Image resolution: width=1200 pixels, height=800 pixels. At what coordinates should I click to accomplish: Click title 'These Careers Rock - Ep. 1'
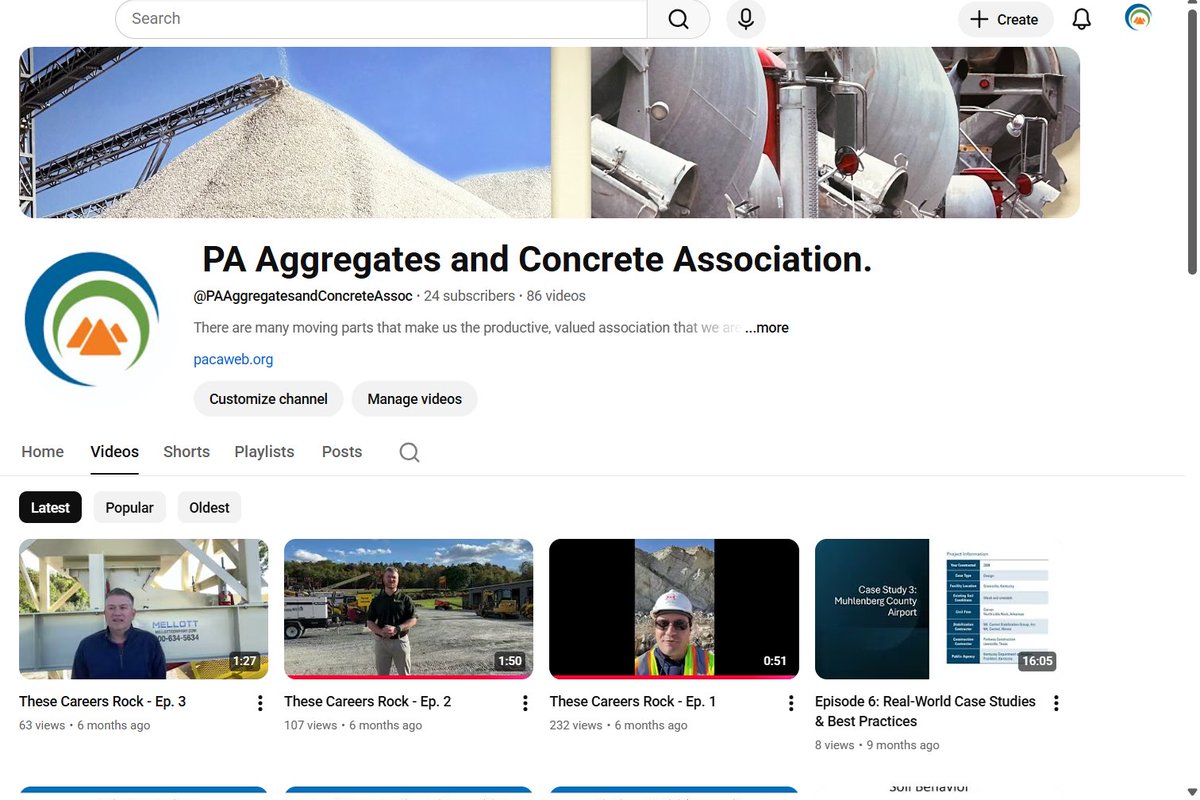[633, 702]
